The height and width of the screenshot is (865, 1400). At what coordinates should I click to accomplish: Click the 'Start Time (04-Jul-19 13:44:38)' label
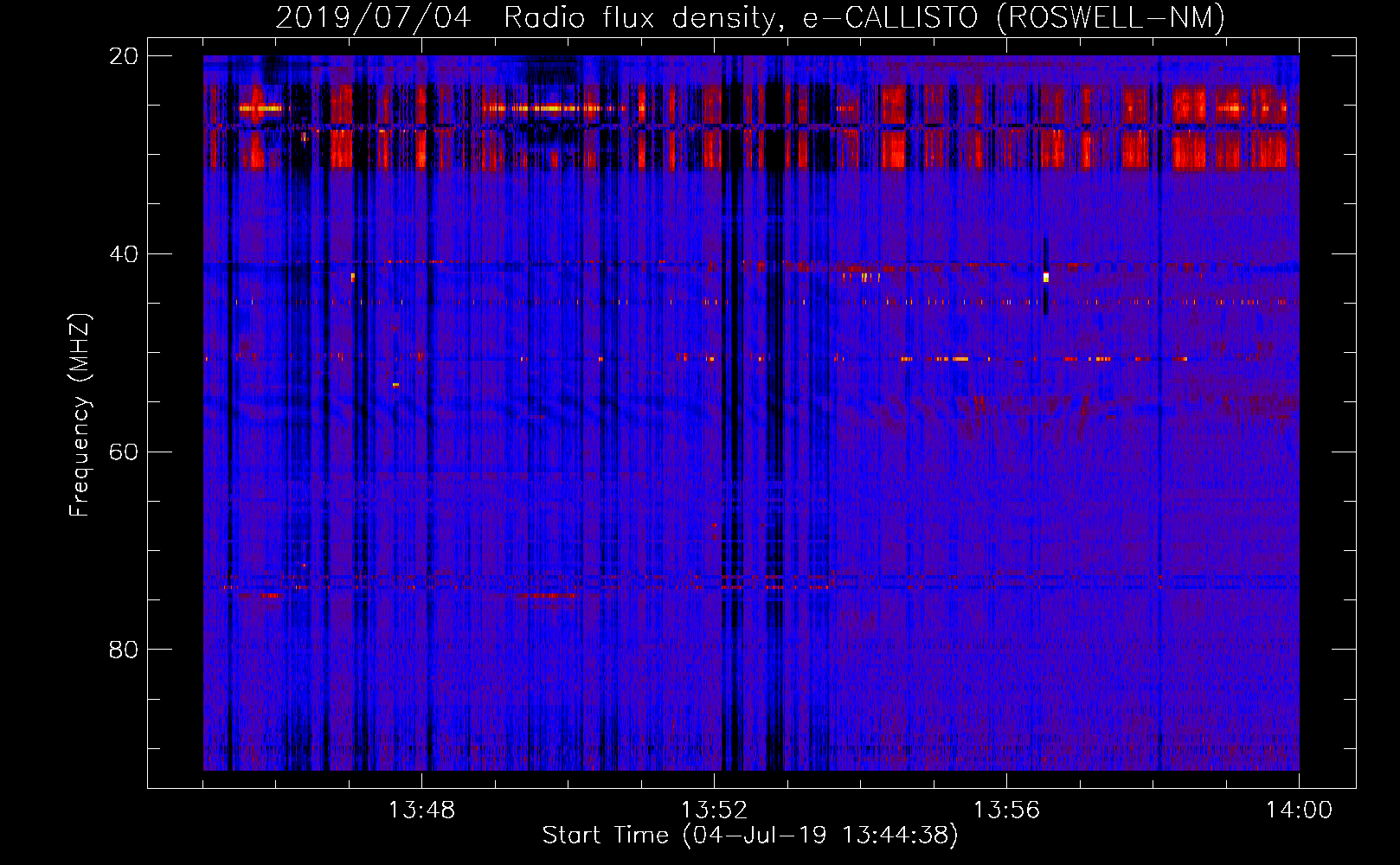point(750,836)
